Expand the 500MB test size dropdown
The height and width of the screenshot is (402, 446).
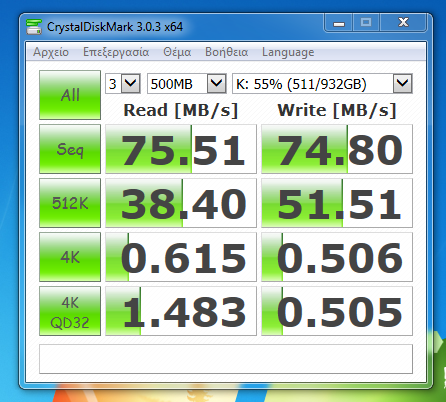tap(187, 83)
